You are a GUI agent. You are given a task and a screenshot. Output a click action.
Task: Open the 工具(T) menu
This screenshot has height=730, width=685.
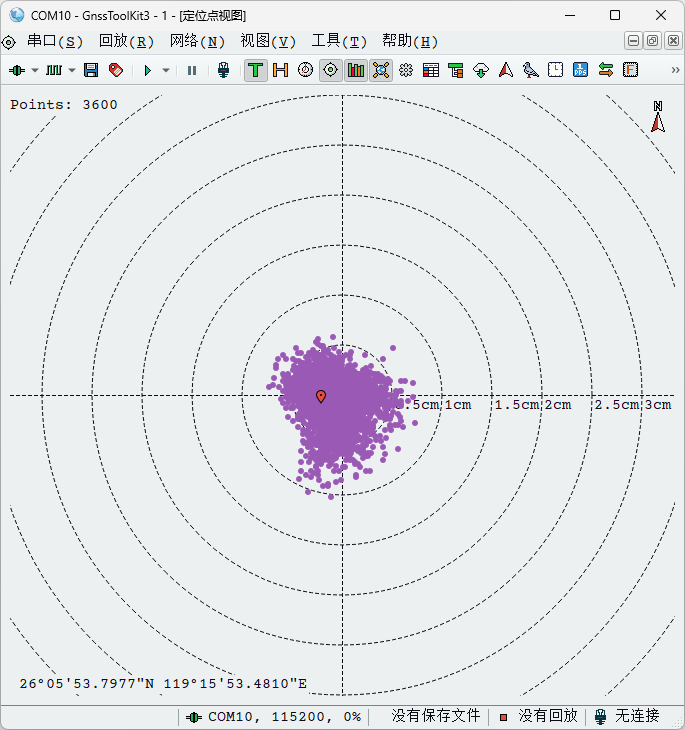pos(339,41)
